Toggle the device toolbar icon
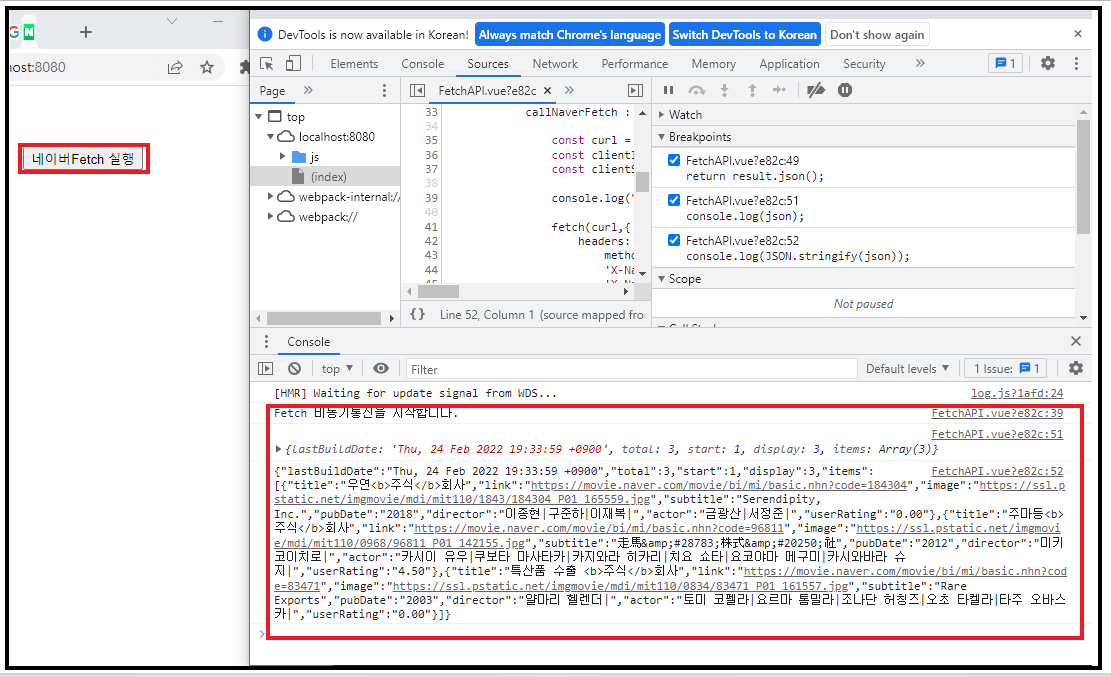This screenshot has width=1111, height=677. click(293, 64)
